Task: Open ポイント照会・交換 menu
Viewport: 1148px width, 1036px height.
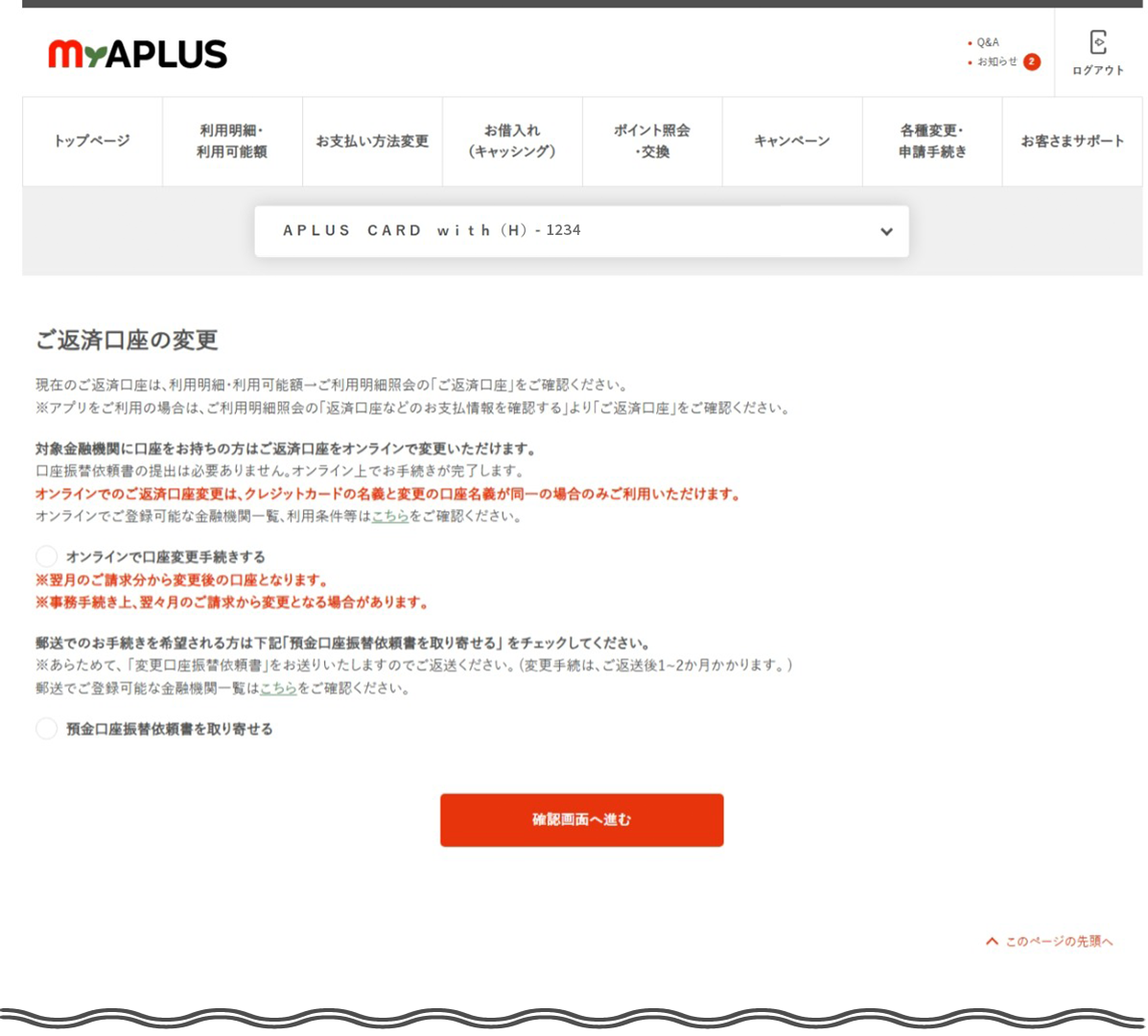Action: click(x=652, y=141)
